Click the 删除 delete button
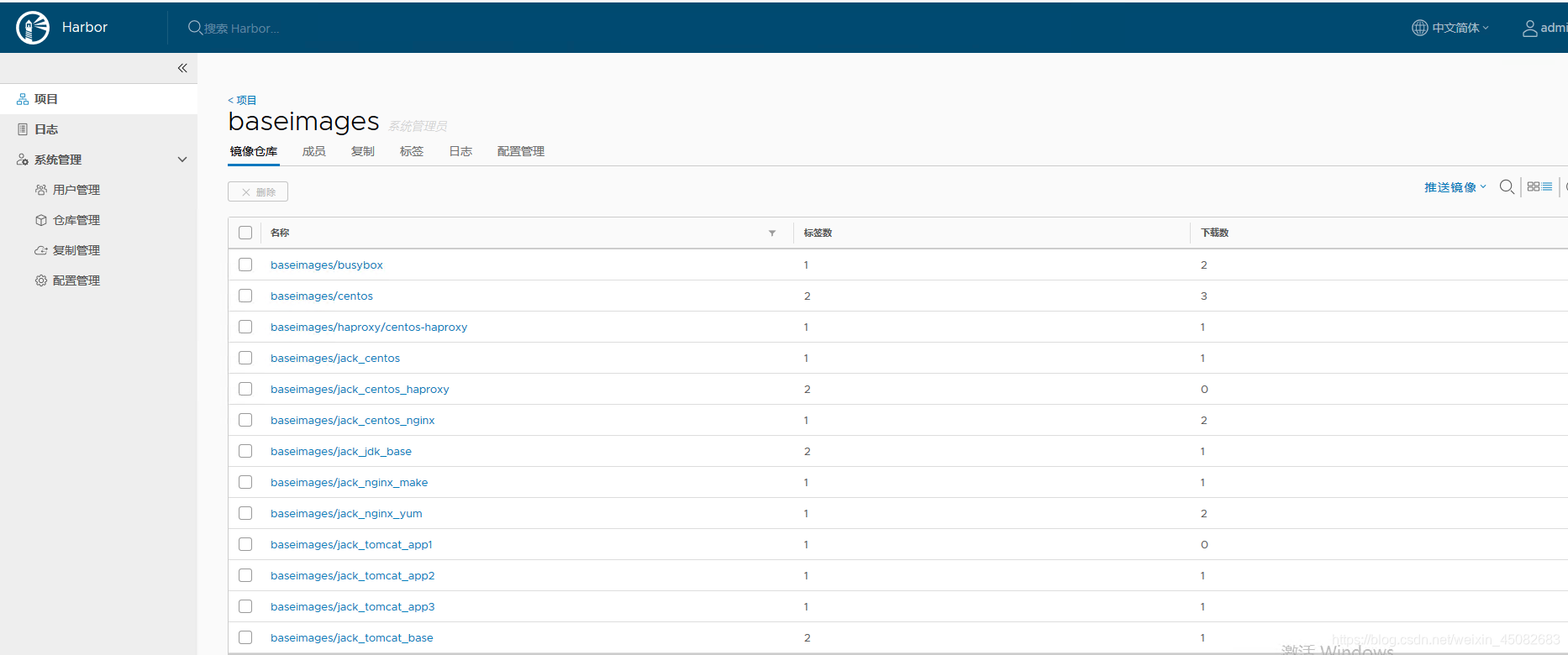 [258, 191]
